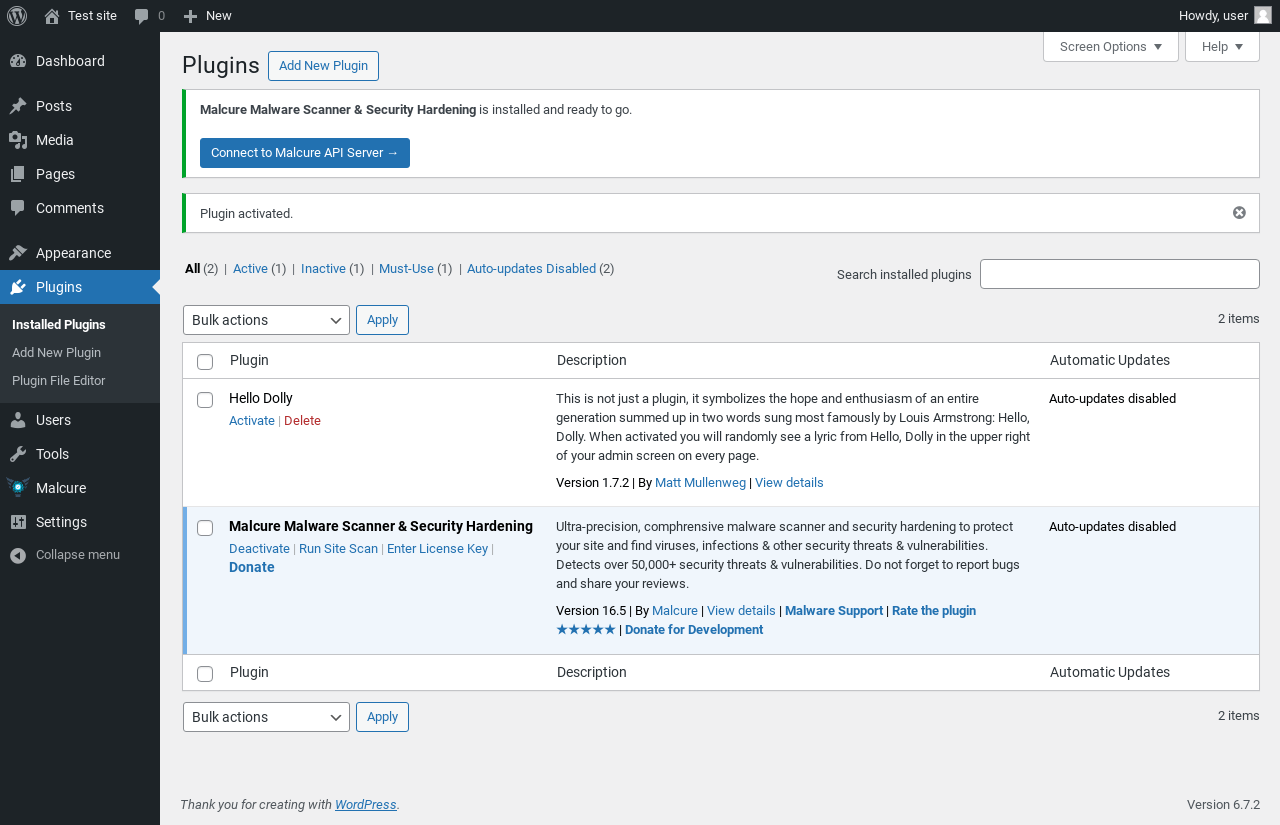Click Connect to Malcure API Server button
1280x825 pixels.
point(305,153)
